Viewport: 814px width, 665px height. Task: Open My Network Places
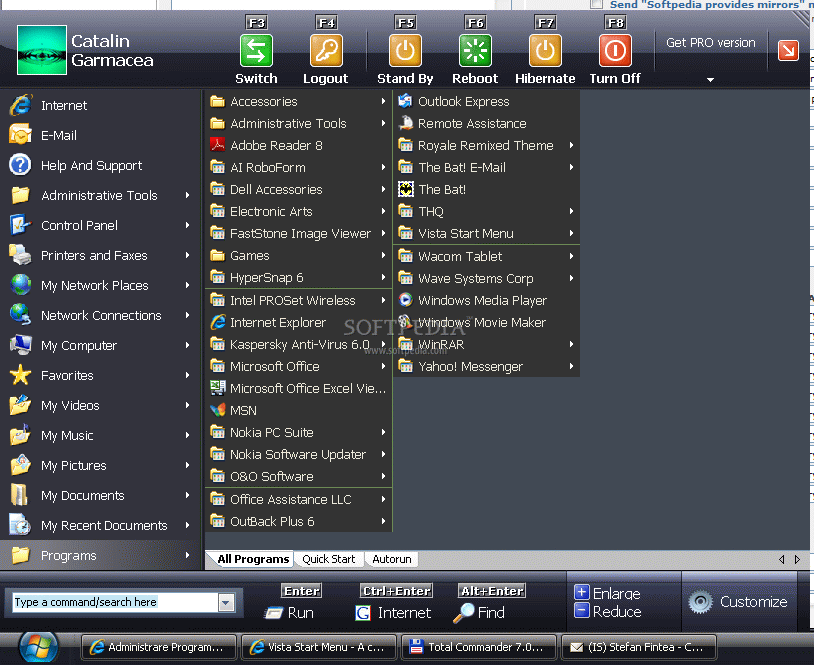pyautogui.click(x=100, y=286)
